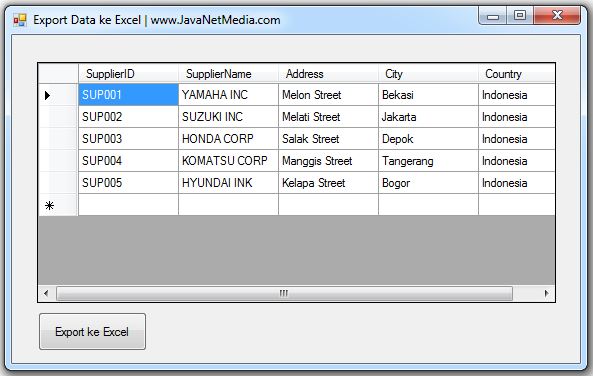The image size is (593, 376).
Task: Click the row header with the current-row arrow
Action: point(58,95)
